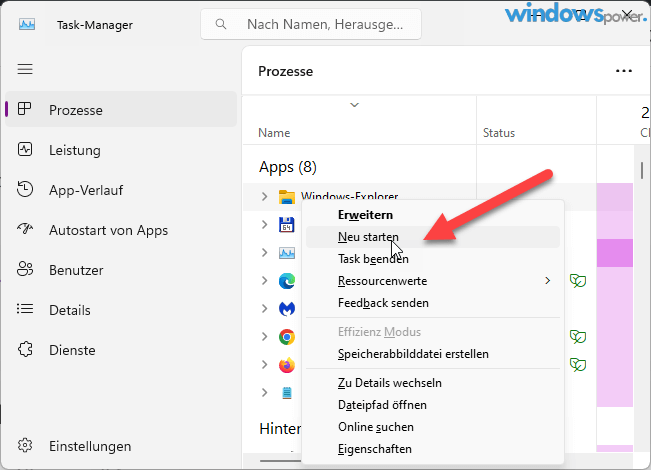This screenshot has height=470, width=651.
Task: Go to the App-Verlauf page label
Action: tap(86, 190)
